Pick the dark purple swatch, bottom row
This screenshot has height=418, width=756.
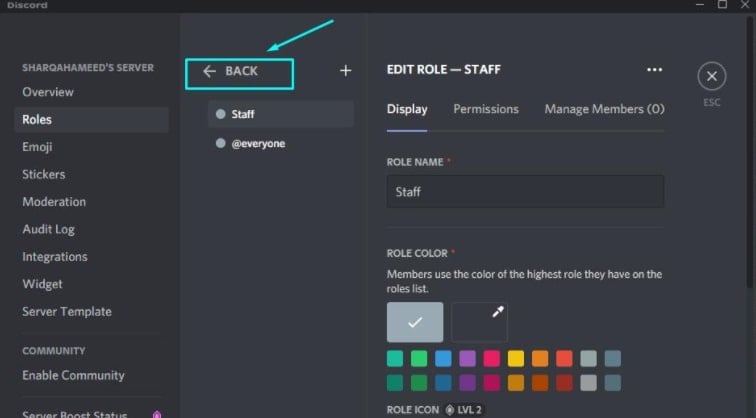coord(467,383)
